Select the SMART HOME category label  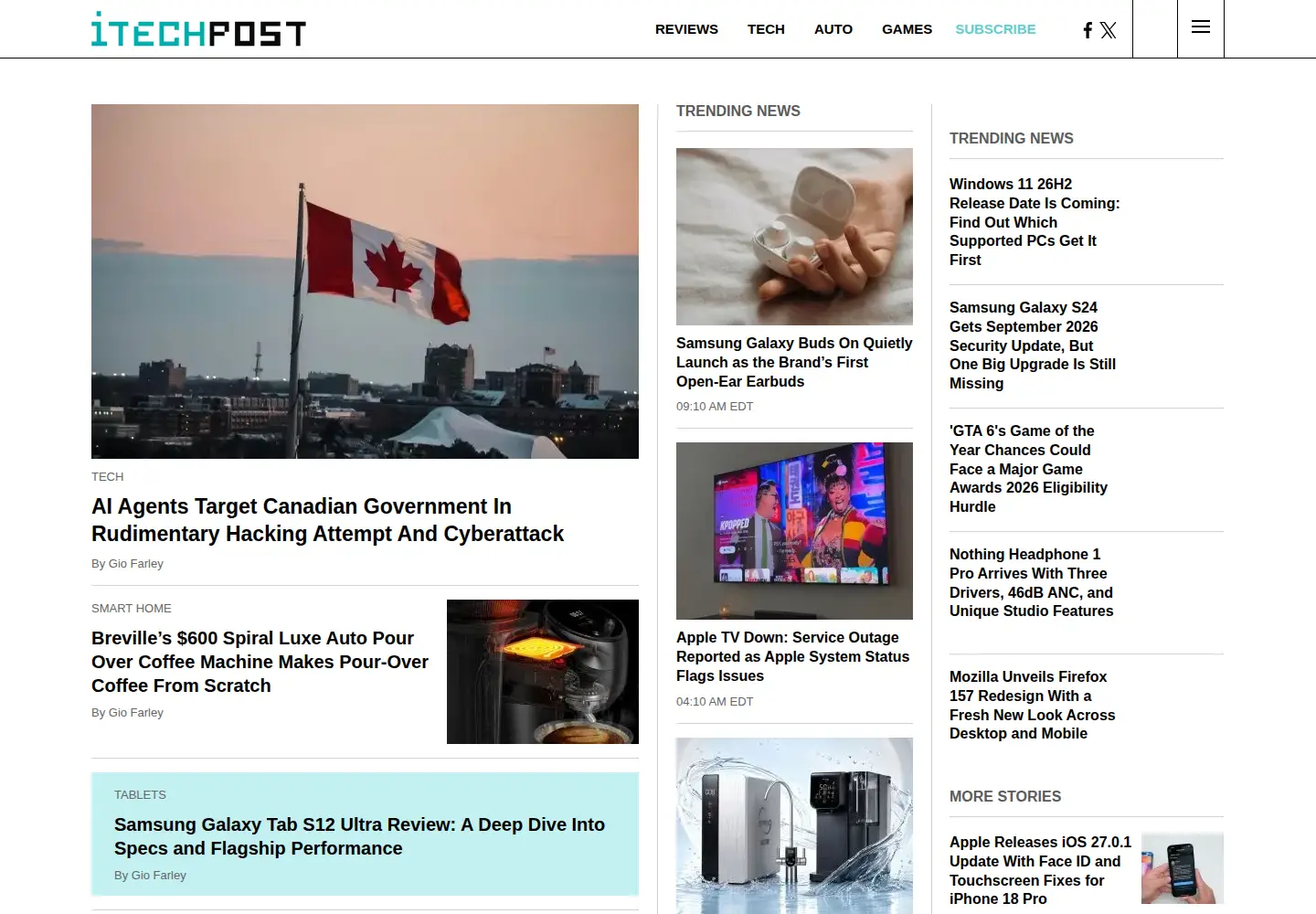coord(132,608)
